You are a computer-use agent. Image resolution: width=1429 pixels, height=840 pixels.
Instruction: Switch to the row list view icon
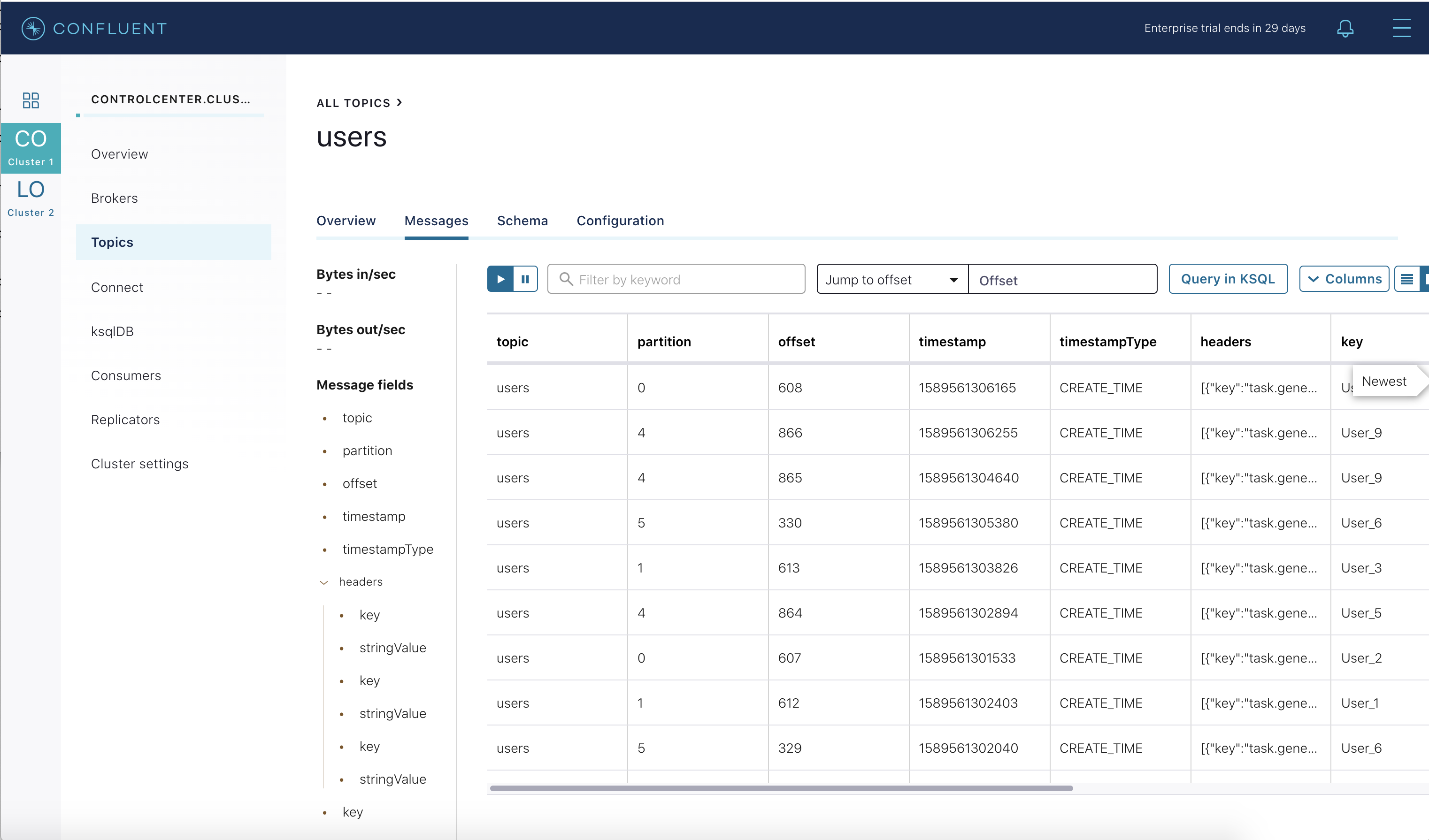(1406, 279)
